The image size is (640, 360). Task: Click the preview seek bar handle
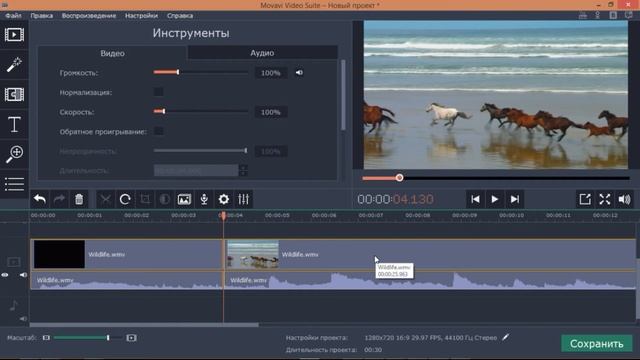399,178
